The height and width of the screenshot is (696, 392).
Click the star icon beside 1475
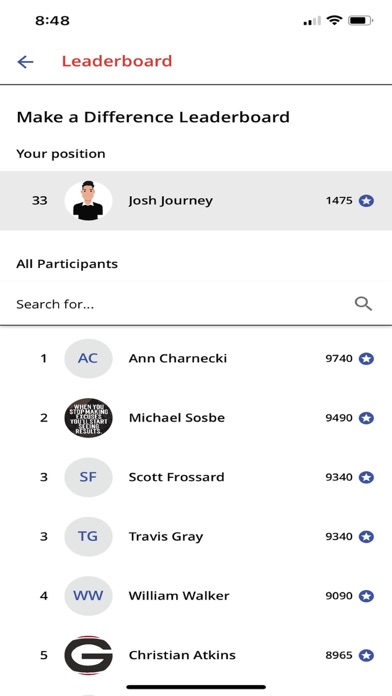point(366,201)
